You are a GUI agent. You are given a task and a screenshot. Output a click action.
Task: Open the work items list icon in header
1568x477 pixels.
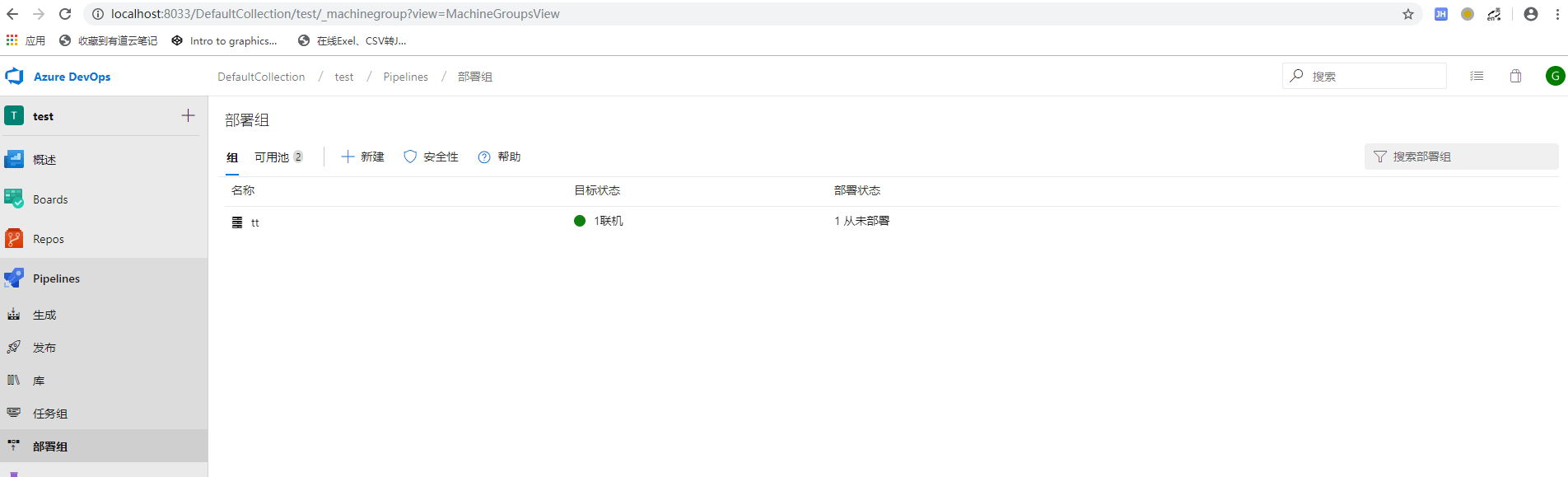click(1477, 76)
